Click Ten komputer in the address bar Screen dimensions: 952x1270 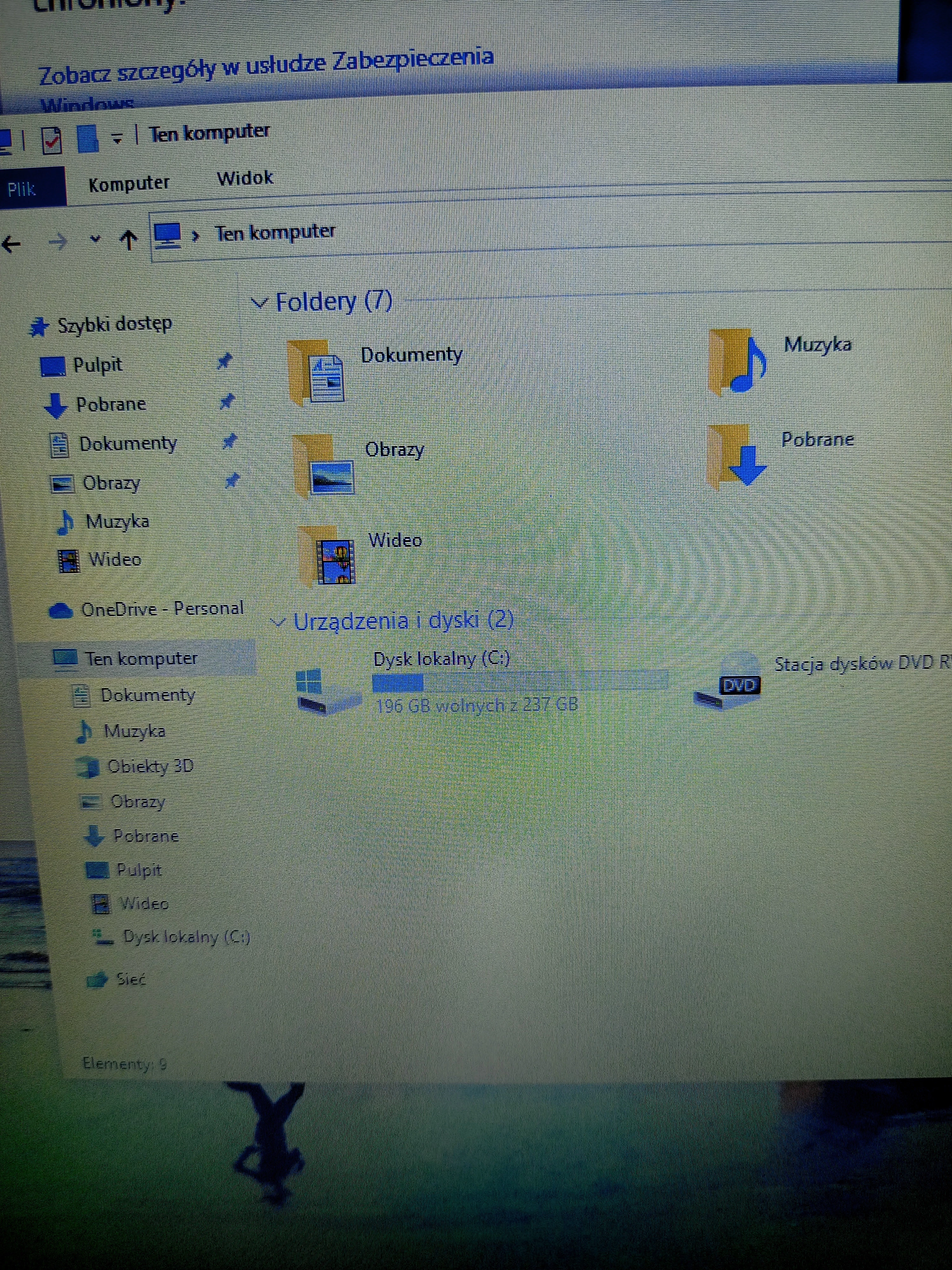pyautogui.click(x=275, y=232)
